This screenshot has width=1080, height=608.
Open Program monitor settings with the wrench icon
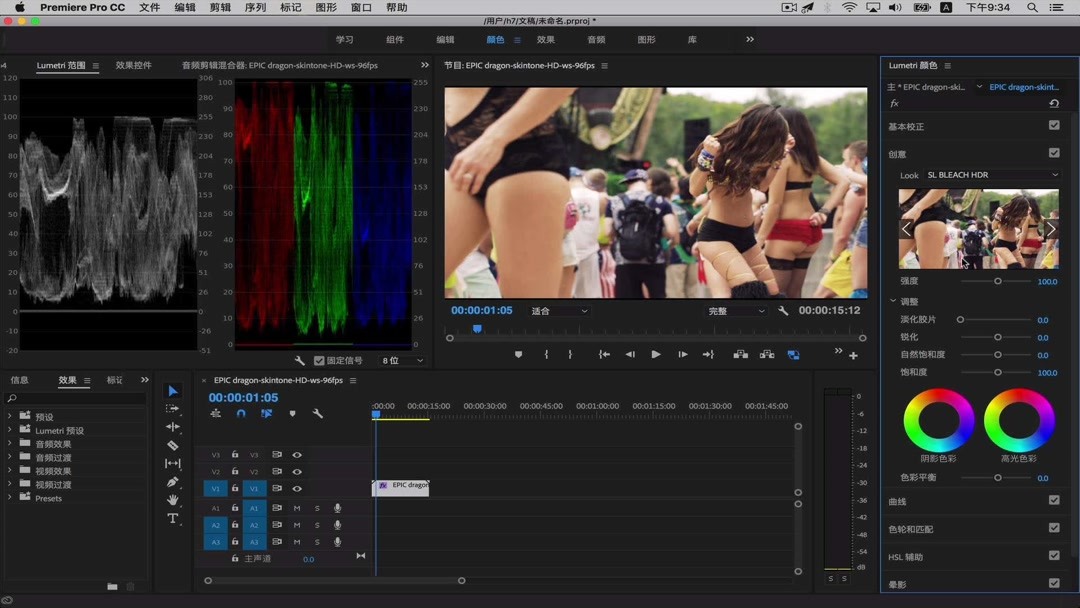[784, 311]
